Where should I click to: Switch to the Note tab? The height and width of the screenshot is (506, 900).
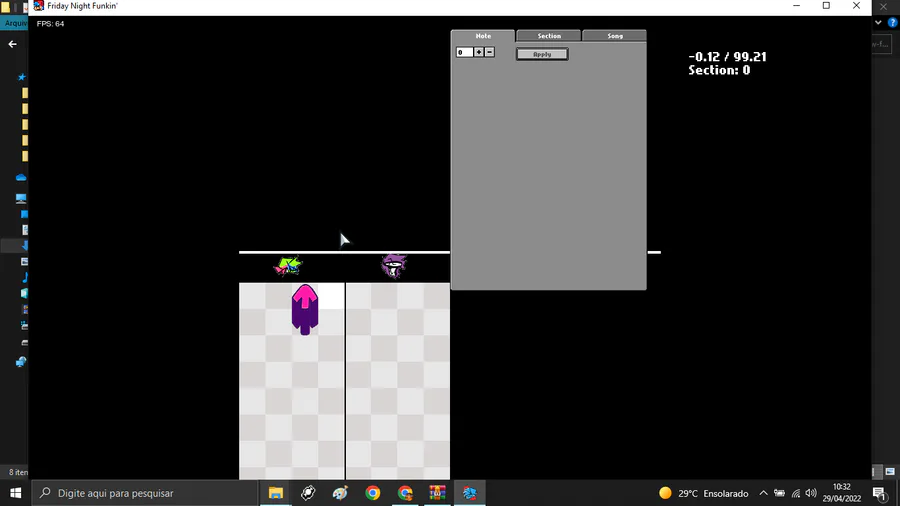[x=483, y=36]
